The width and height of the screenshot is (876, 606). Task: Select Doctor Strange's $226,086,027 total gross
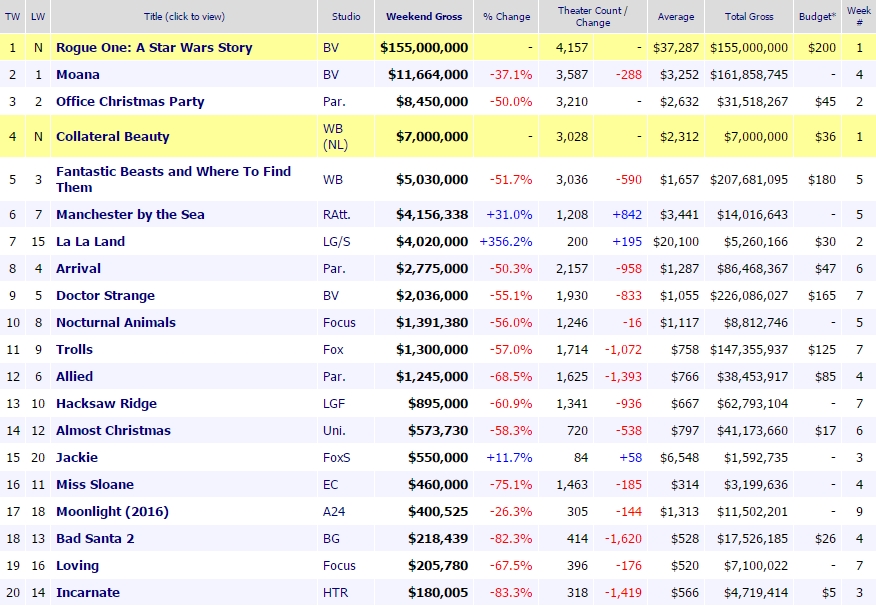click(x=749, y=296)
